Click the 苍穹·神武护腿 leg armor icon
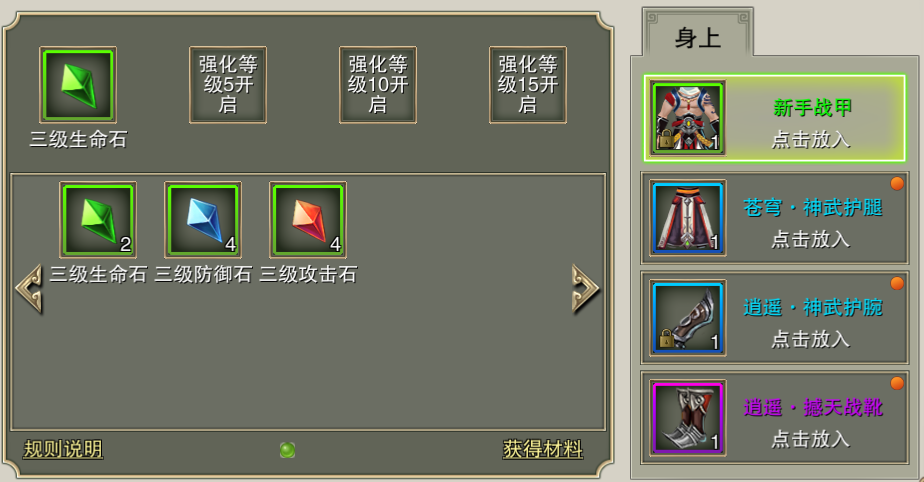Screen dimensions: 924x482 tap(687, 218)
